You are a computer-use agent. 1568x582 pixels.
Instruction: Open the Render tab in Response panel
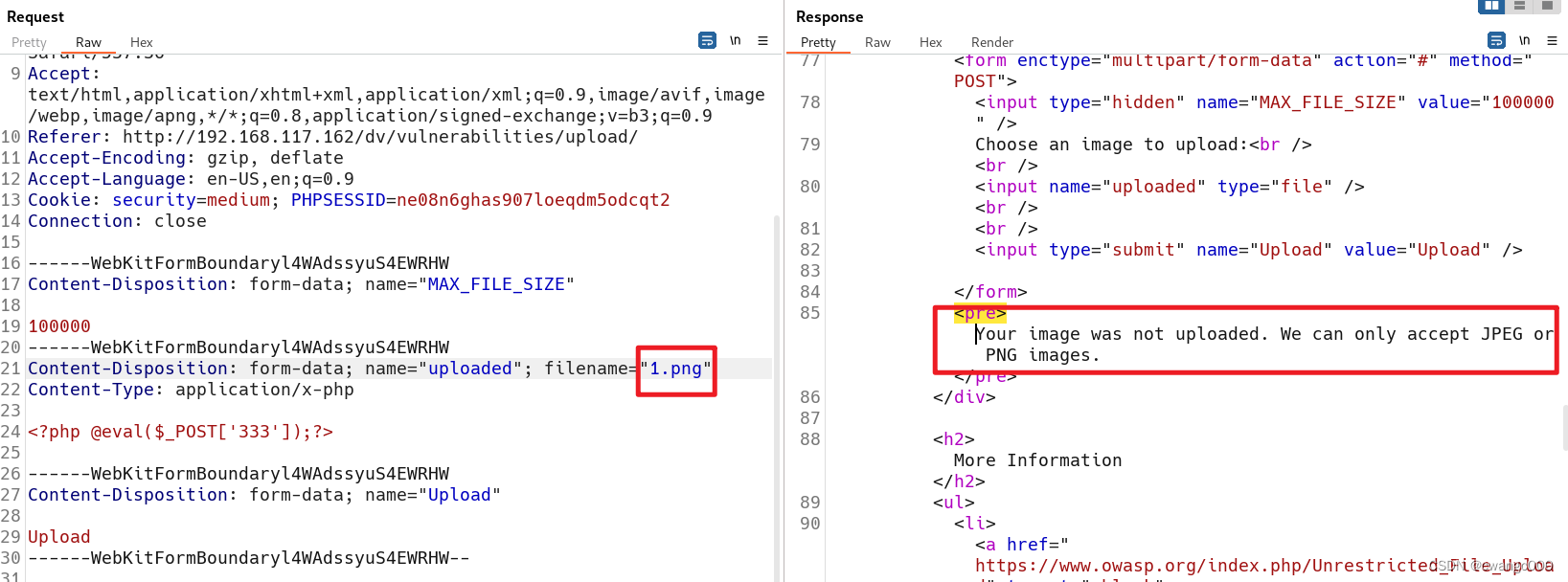pyautogui.click(x=991, y=42)
